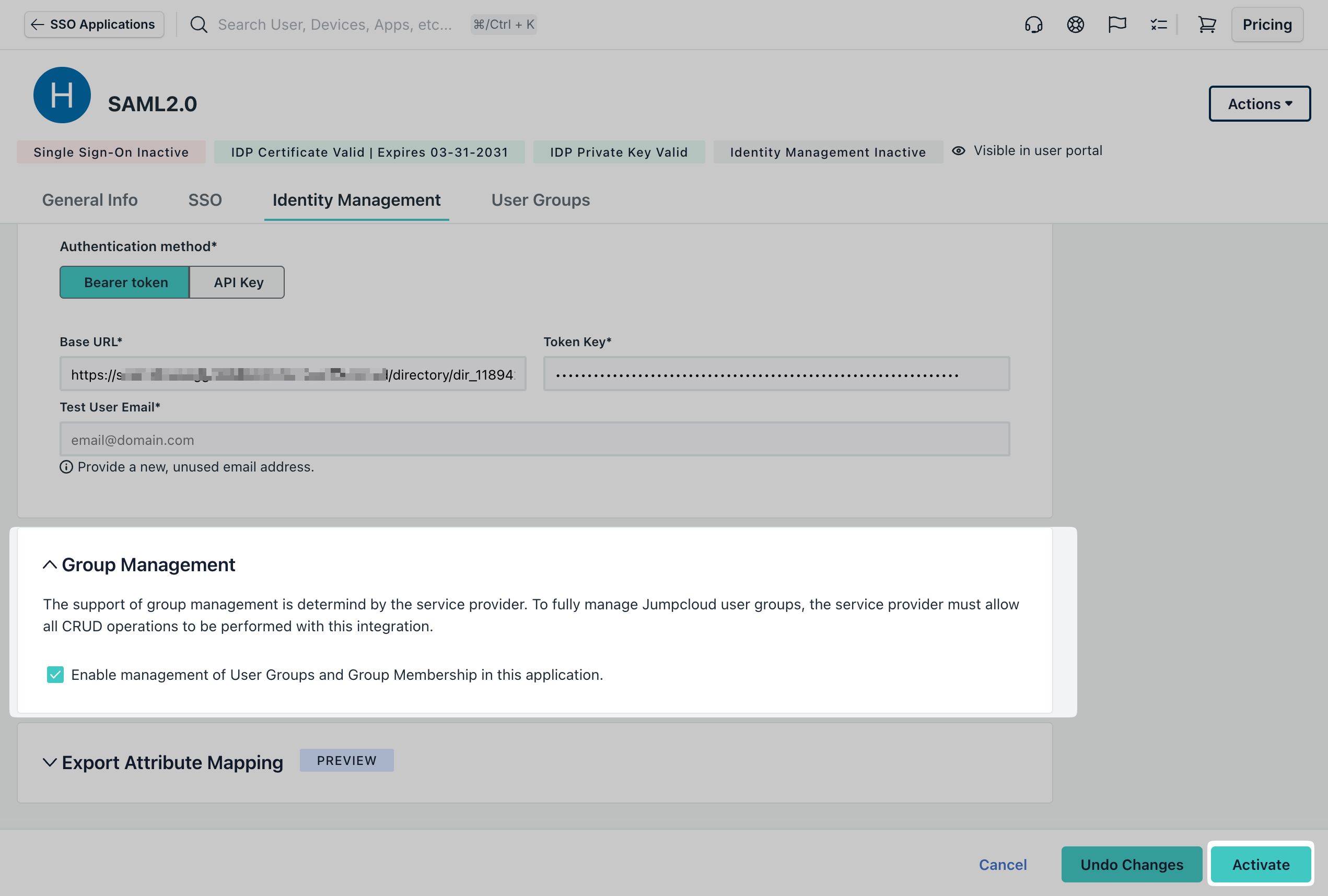Open the Actions dropdown
The image size is (1328, 896).
coord(1260,103)
